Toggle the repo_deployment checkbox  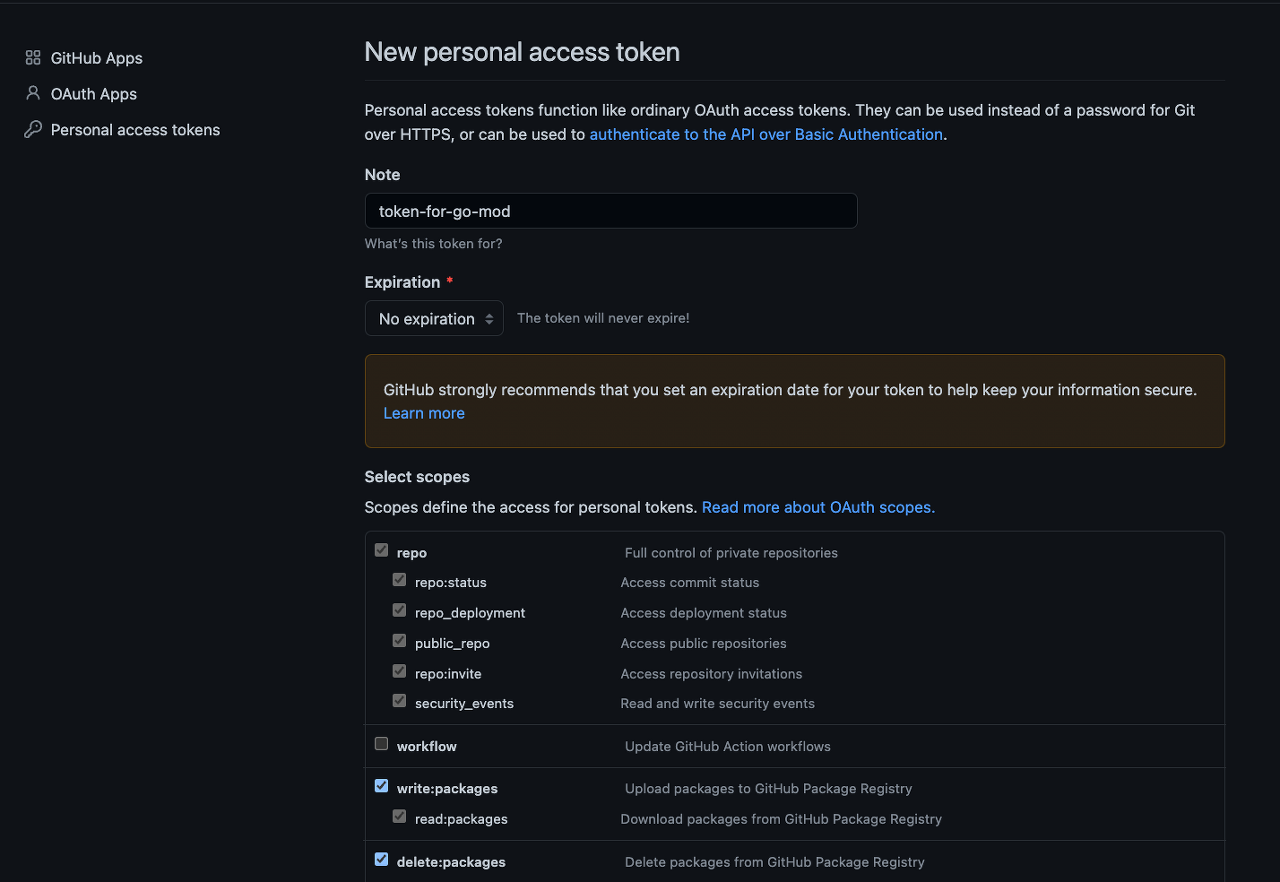click(x=399, y=610)
